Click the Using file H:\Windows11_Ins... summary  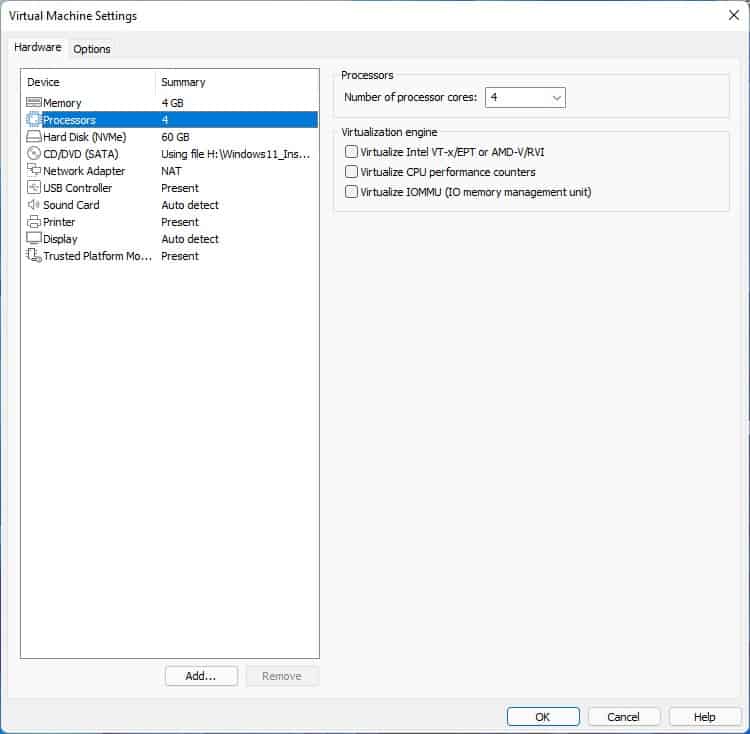[235, 154]
